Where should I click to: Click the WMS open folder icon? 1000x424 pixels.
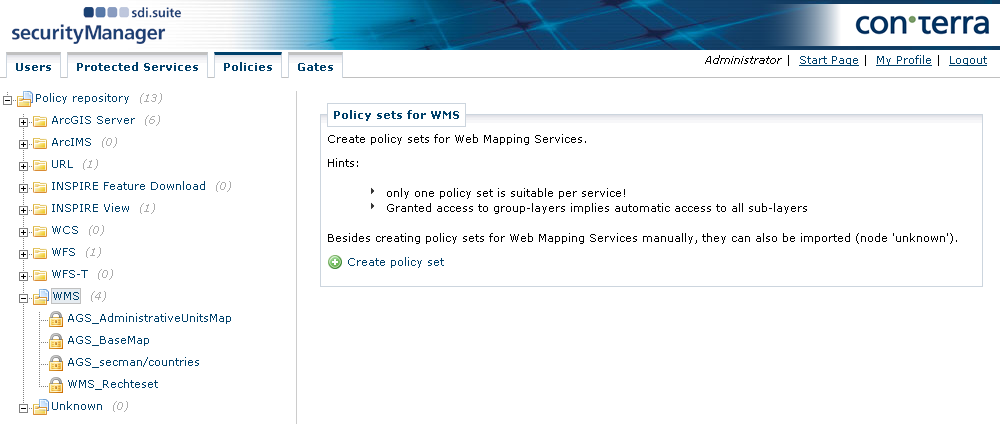tap(41, 296)
